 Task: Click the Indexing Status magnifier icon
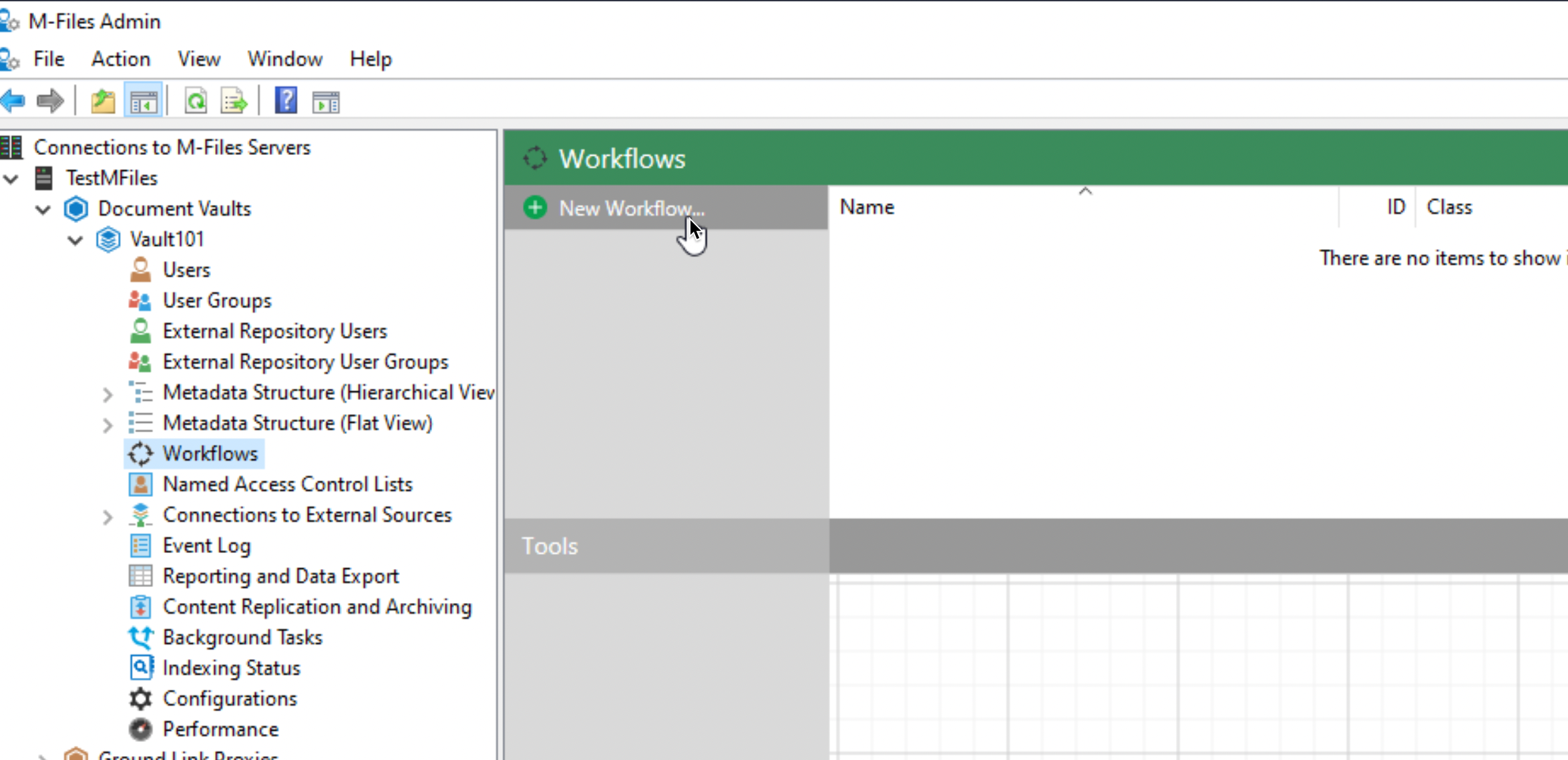point(141,667)
